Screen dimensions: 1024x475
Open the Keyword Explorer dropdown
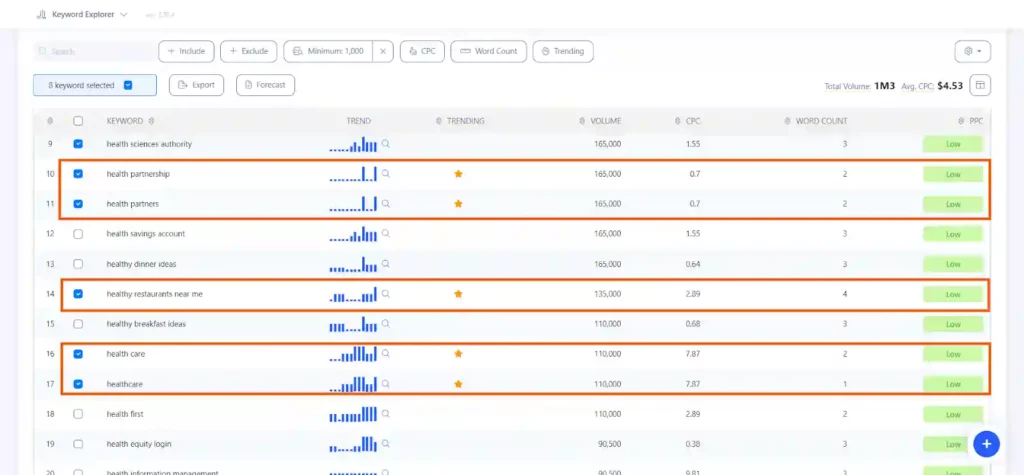tap(82, 14)
